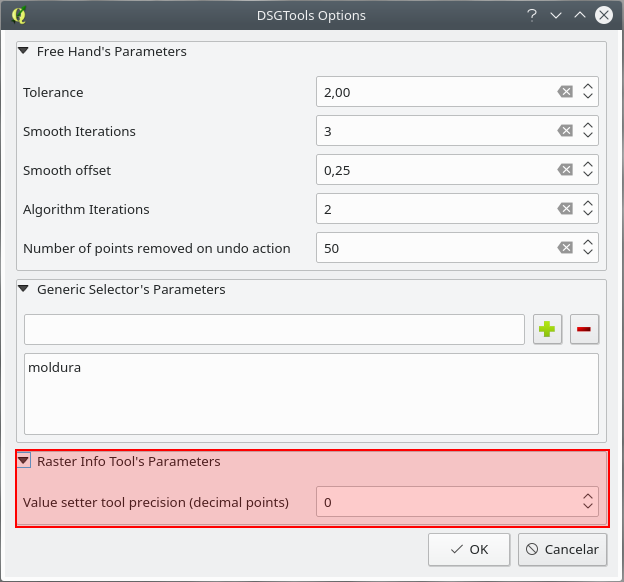The width and height of the screenshot is (624, 582).
Task: Maximize the dialog with the up chevron
Action: point(580,16)
